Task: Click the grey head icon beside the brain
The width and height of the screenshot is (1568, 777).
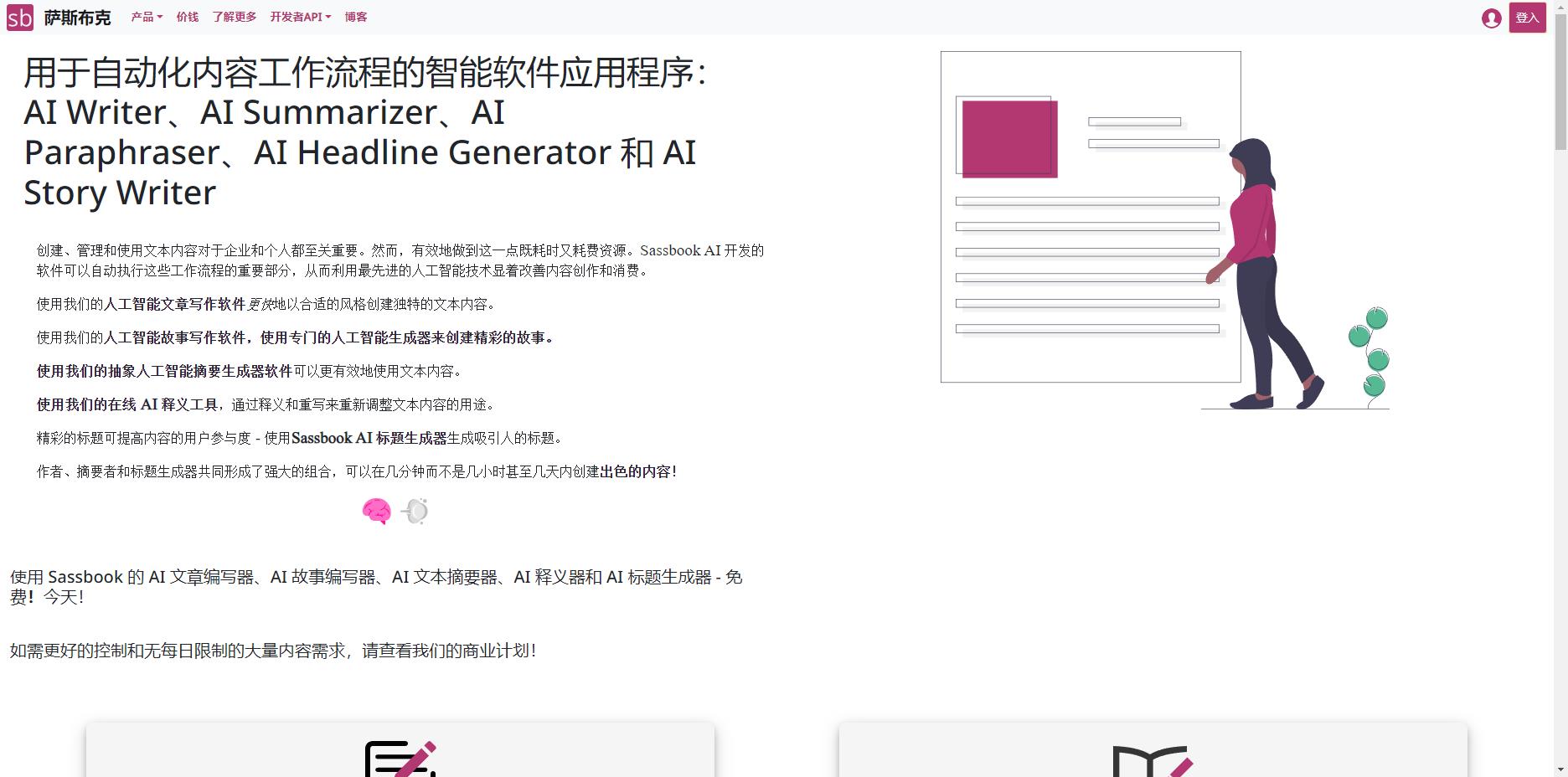Action: [x=415, y=511]
